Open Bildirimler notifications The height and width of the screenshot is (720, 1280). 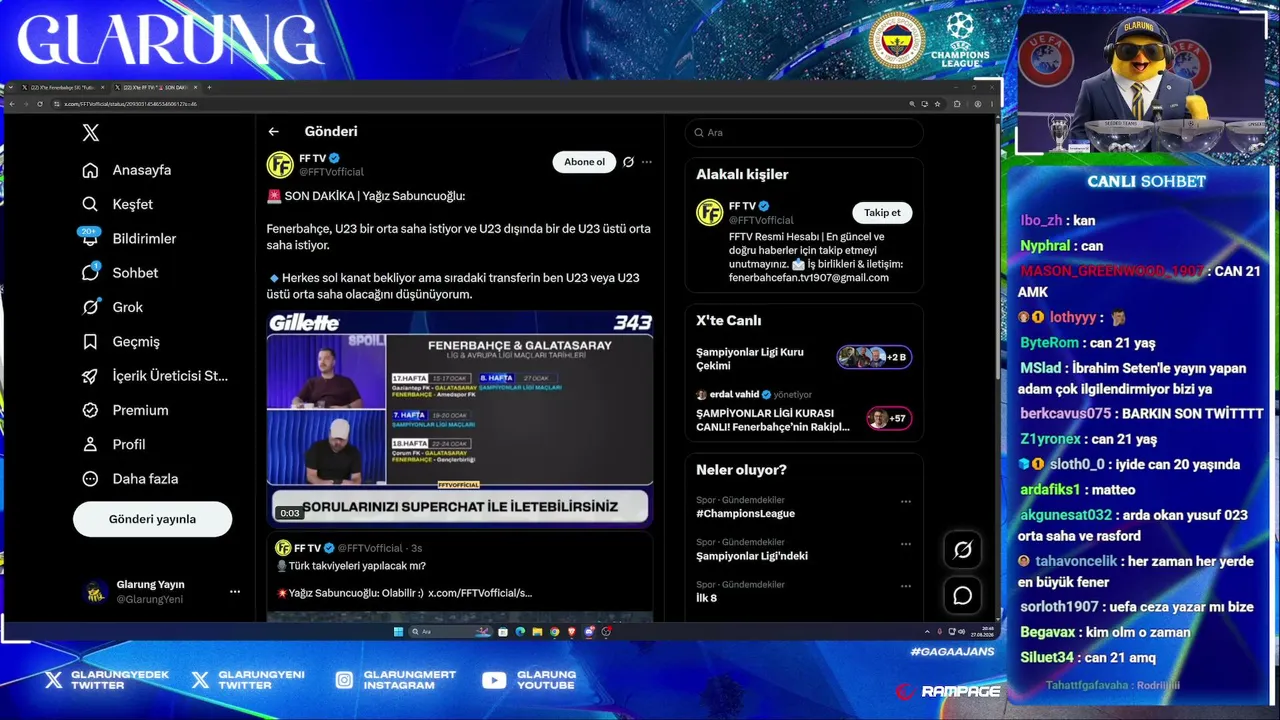[x=144, y=238]
